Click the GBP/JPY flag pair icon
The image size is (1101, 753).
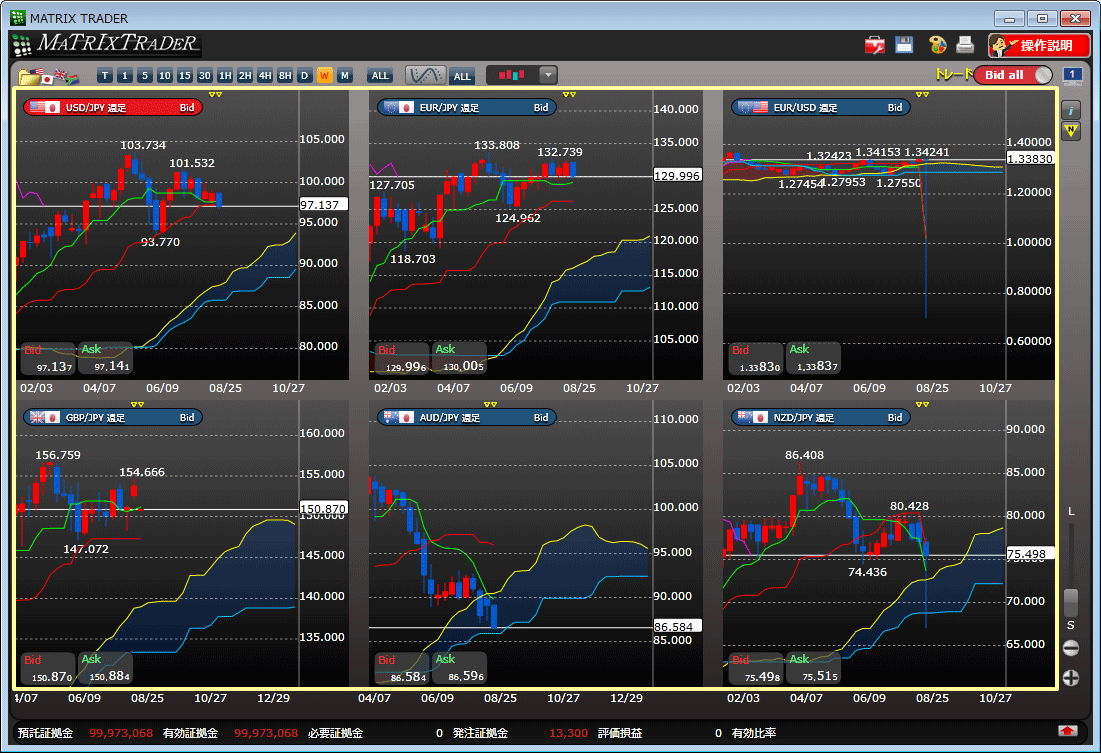(44, 417)
